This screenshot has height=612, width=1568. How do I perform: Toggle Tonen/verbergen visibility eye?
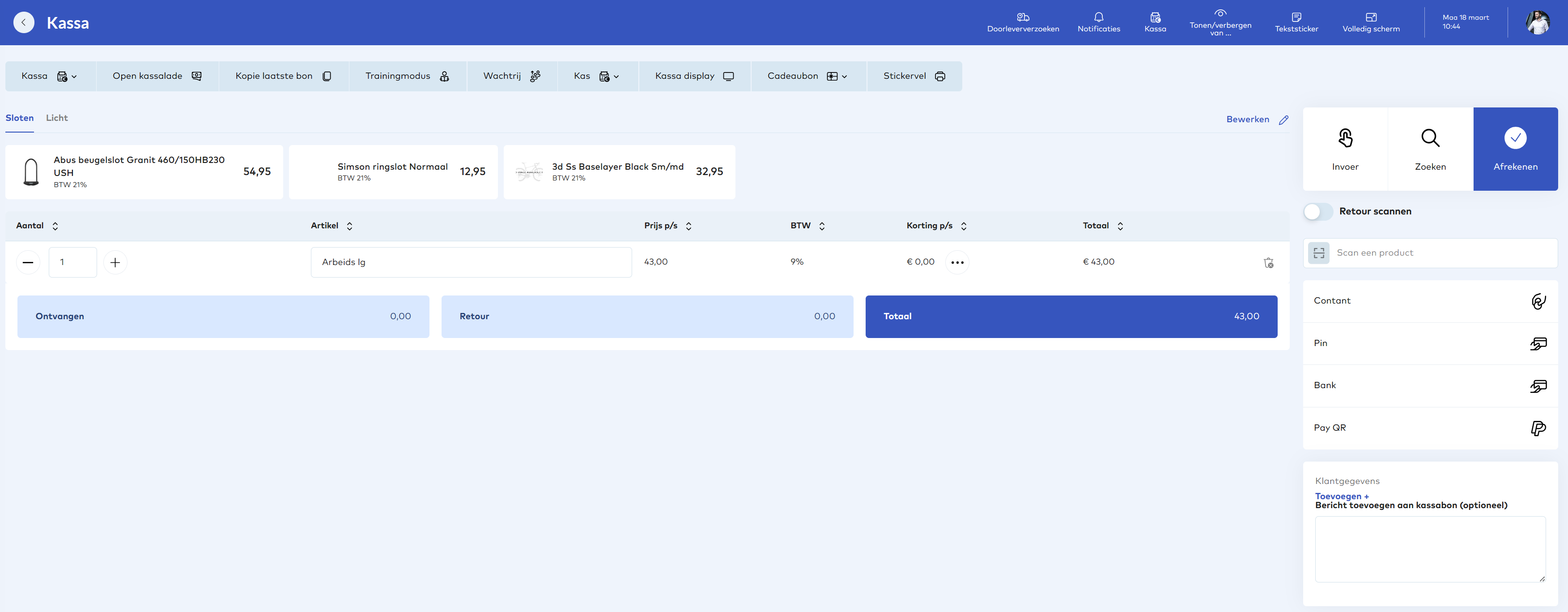pos(1220,13)
